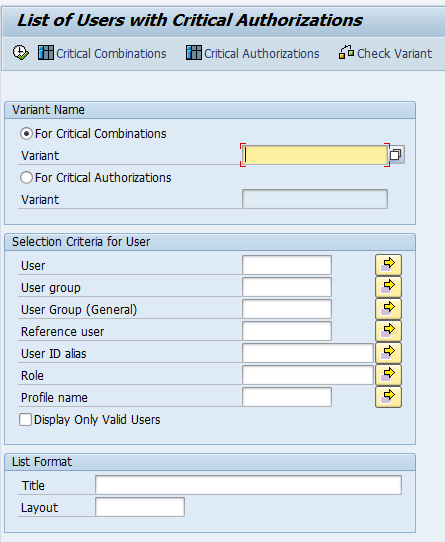
Task: Click the highlighted Variant input field
Action: 315,155
